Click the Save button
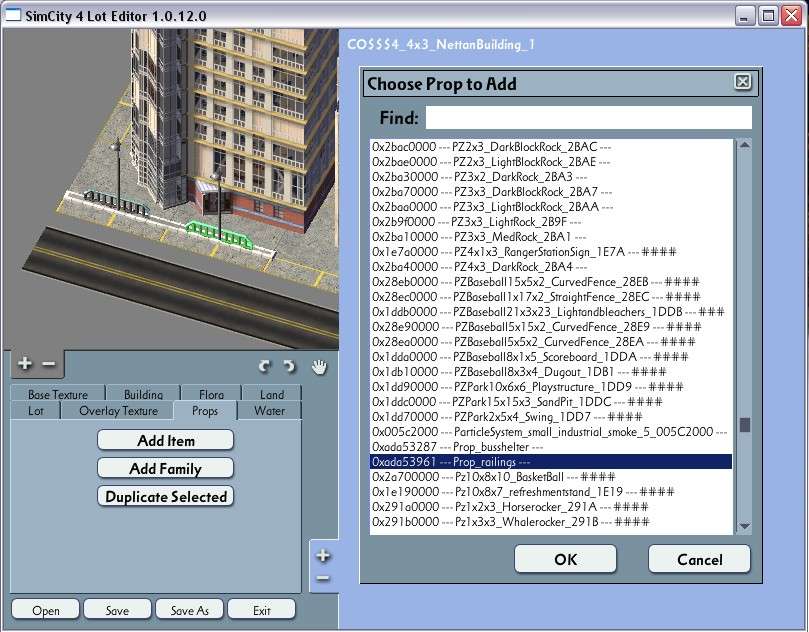The height and width of the screenshot is (632, 809). pyautogui.click(x=117, y=610)
